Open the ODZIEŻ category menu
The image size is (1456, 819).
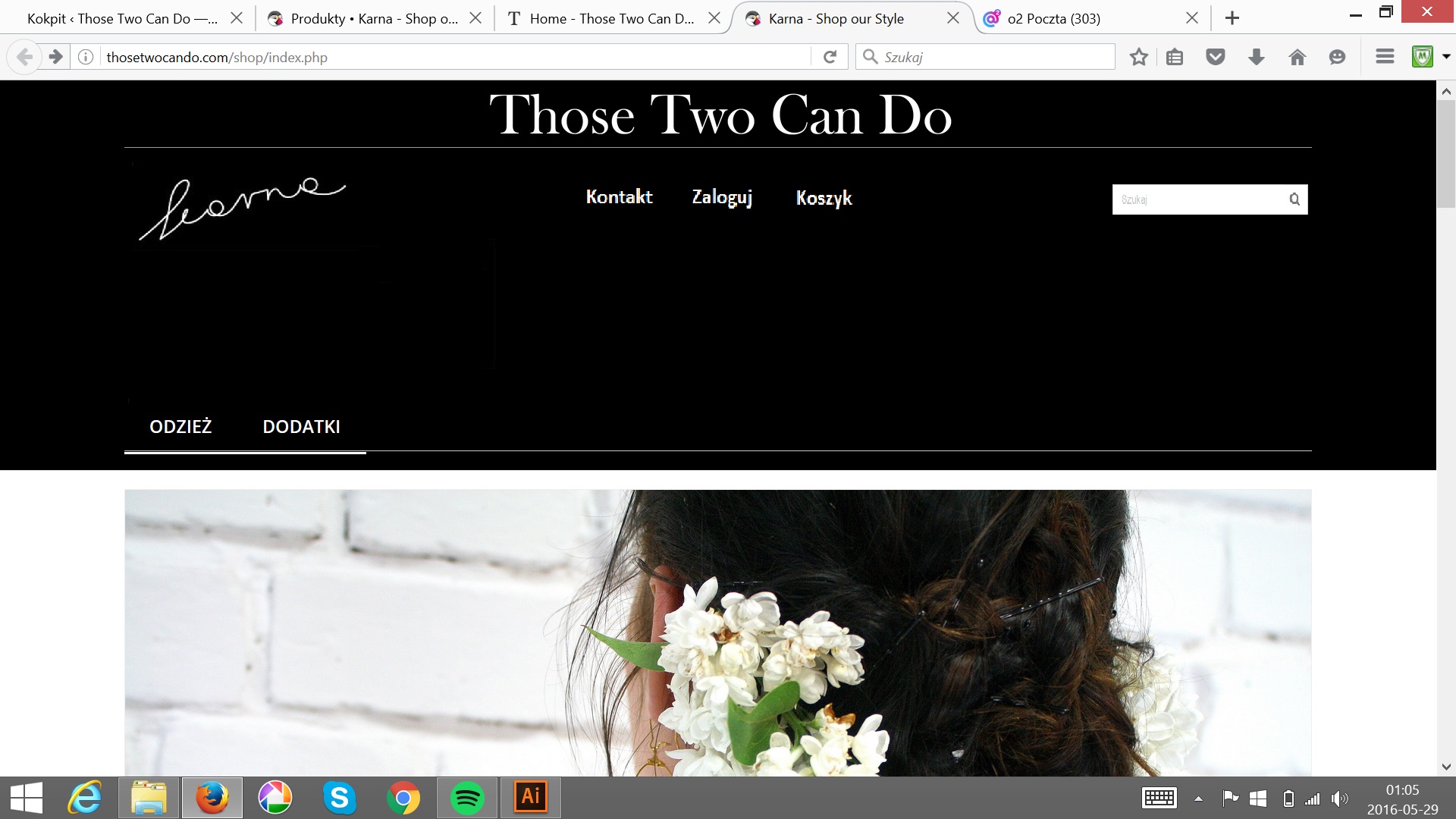point(180,427)
